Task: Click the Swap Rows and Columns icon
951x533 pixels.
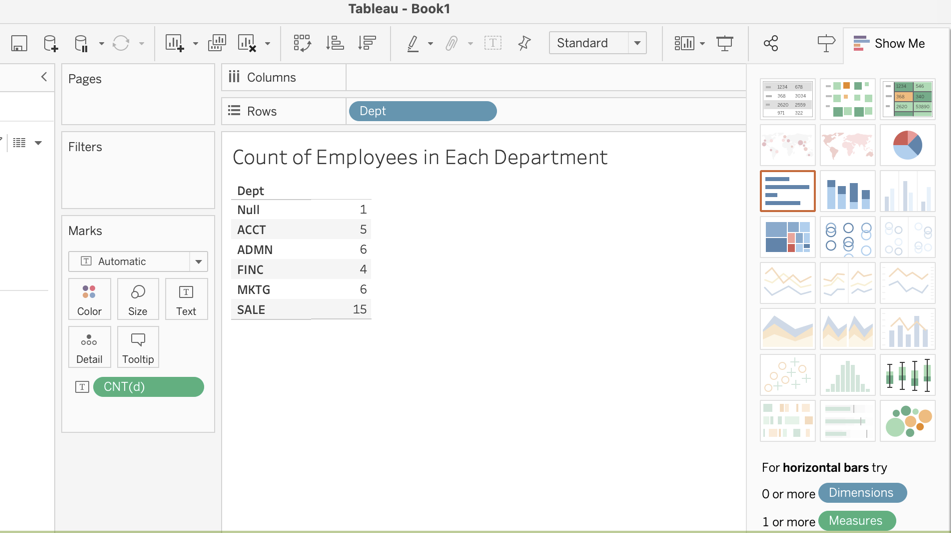Action: point(302,43)
